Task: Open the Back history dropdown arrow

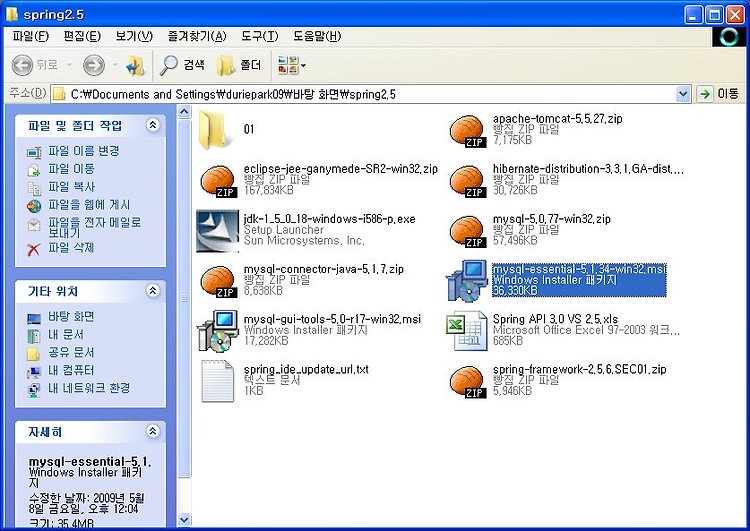Action: 69,65
